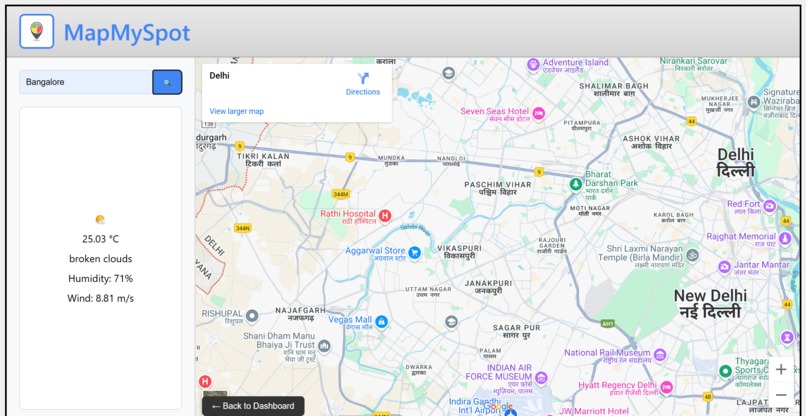This screenshot has height=416, width=806.
Task: Select the Rajghat Memorial marker icon
Action: (x=784, y=239)
